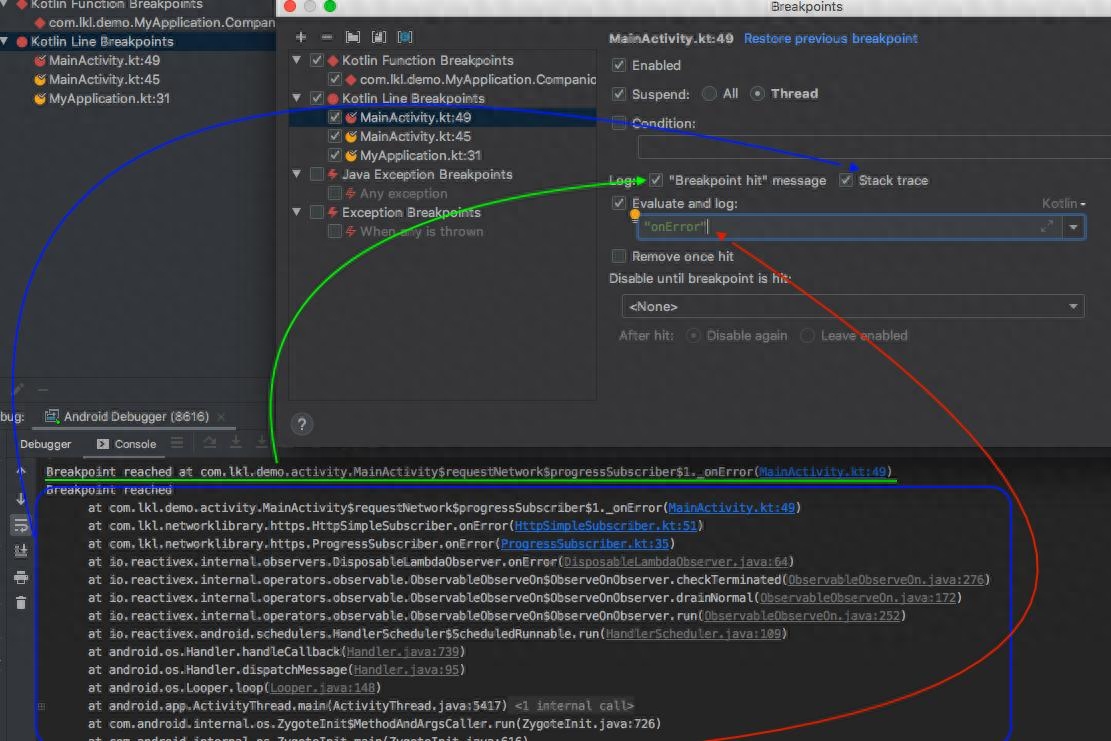Expand the Evaluate and log expression editor

tap(1047, 227)
